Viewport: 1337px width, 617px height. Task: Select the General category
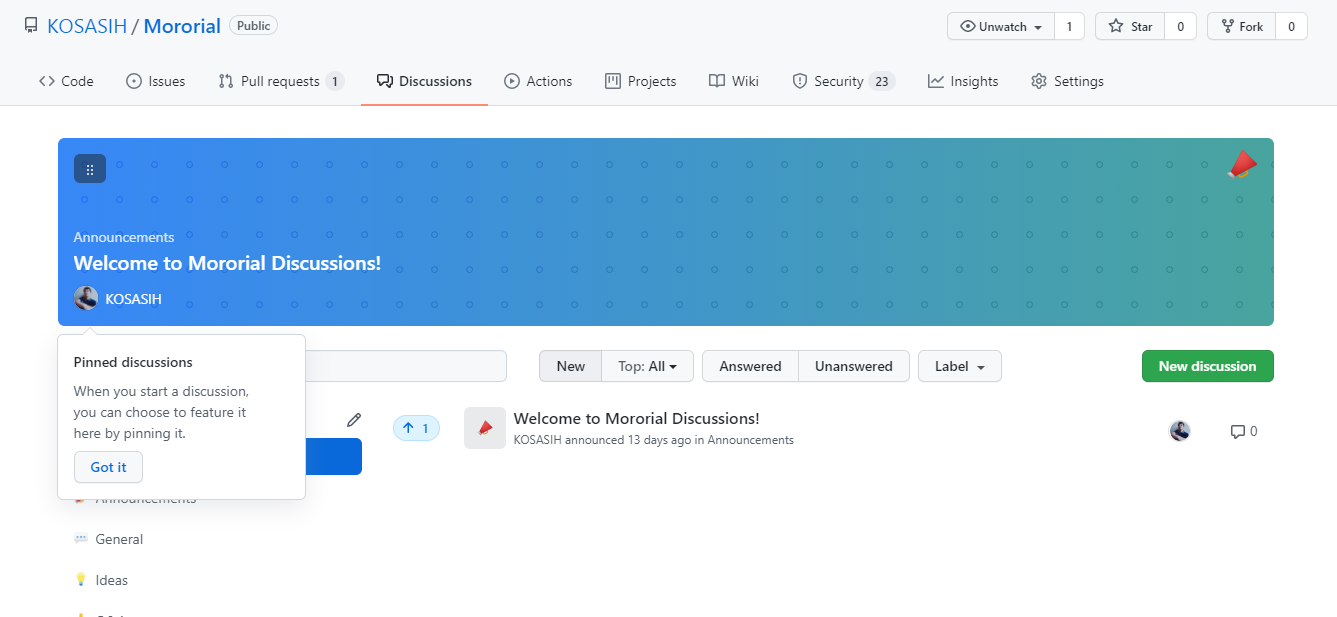coord(119,539)
